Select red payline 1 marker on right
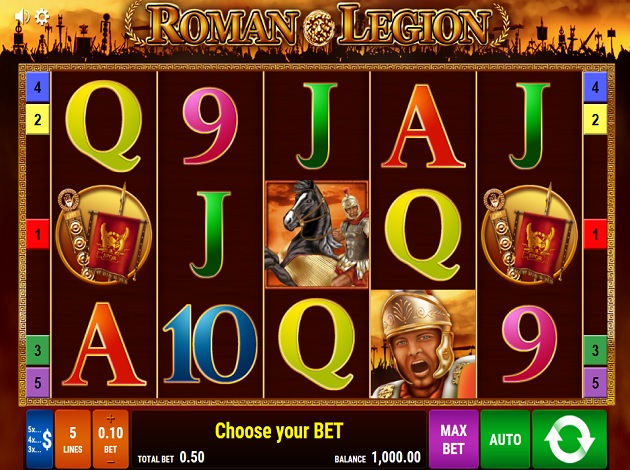630x470 pixels. coord(595,234)
